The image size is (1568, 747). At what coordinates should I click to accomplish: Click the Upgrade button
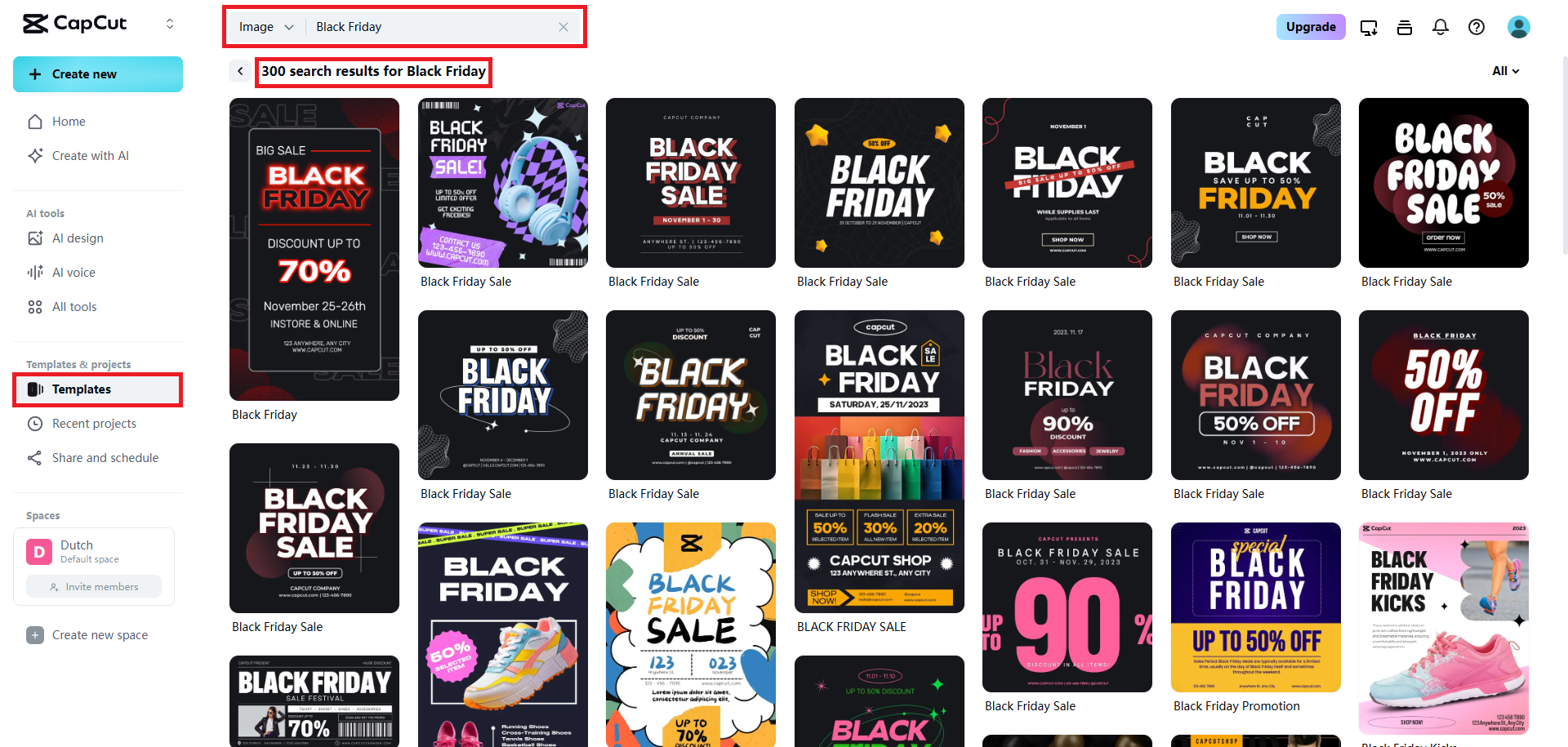click(x=1311, y=27)
